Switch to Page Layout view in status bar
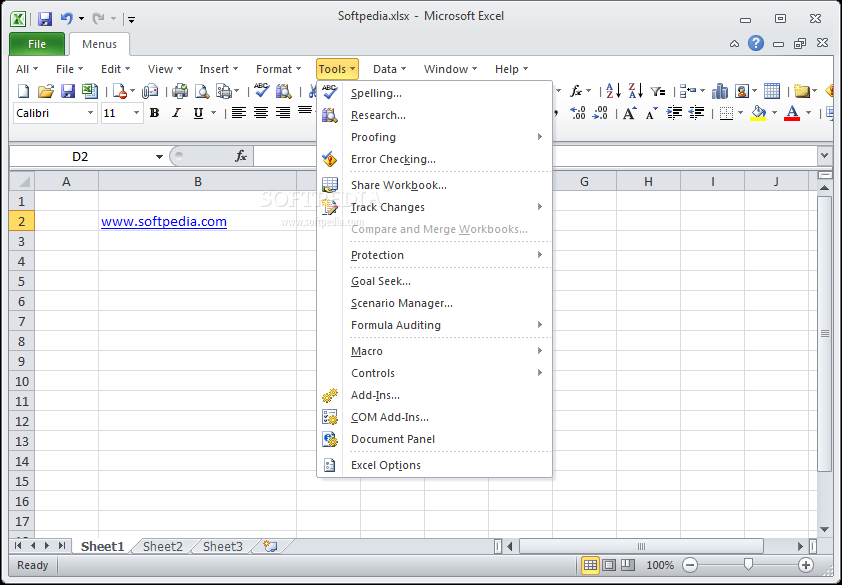 (x=609, y=565)
